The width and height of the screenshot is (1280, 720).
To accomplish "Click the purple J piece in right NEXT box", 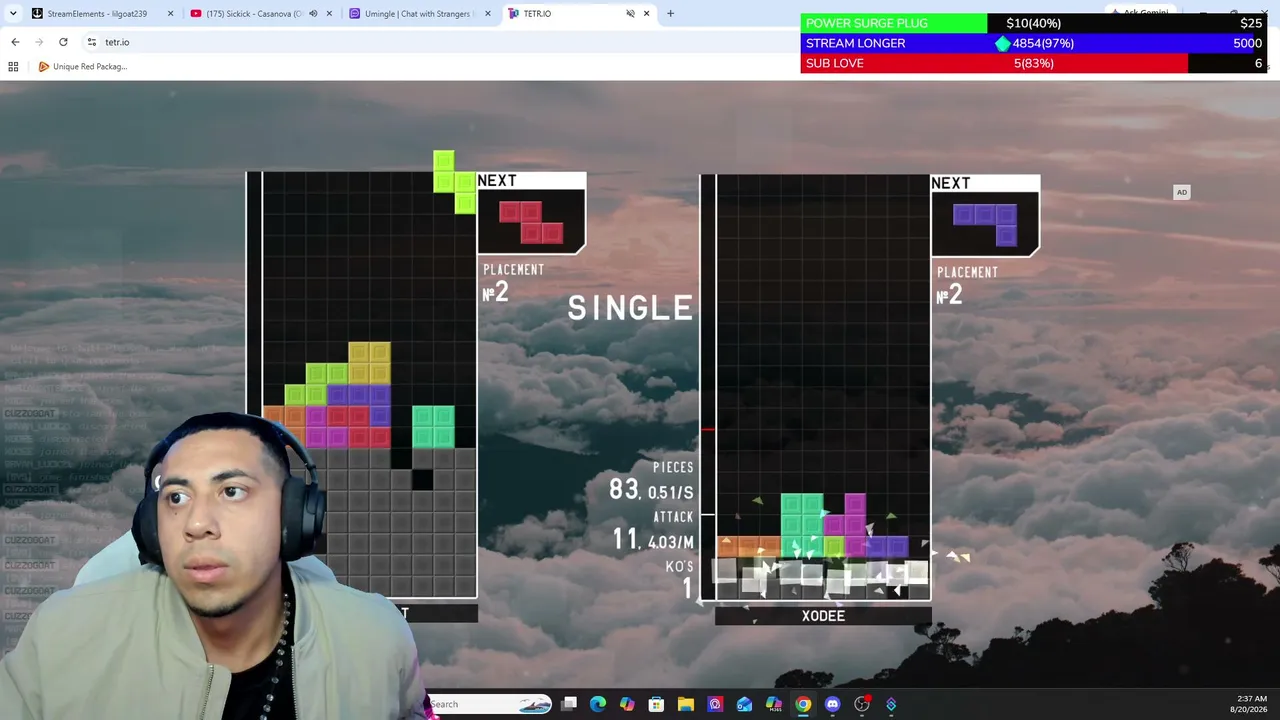I will coord(985,225).
